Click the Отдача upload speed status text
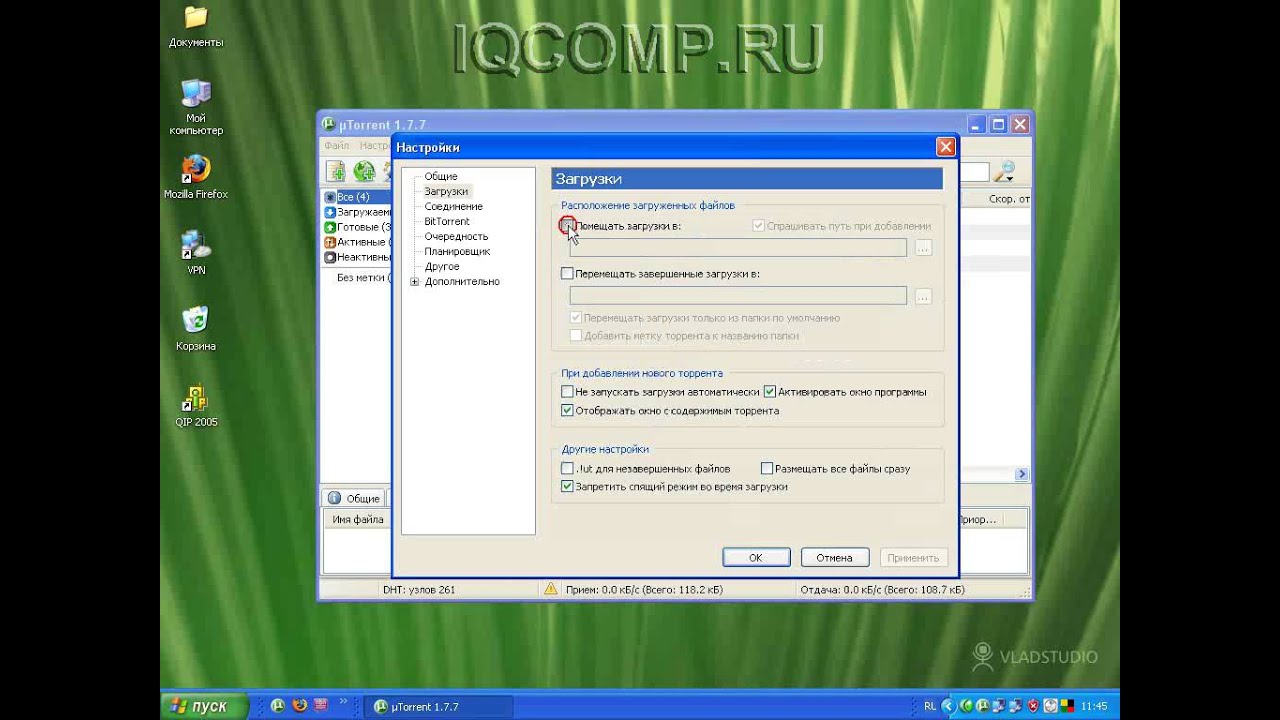 (x=882, y=590)
